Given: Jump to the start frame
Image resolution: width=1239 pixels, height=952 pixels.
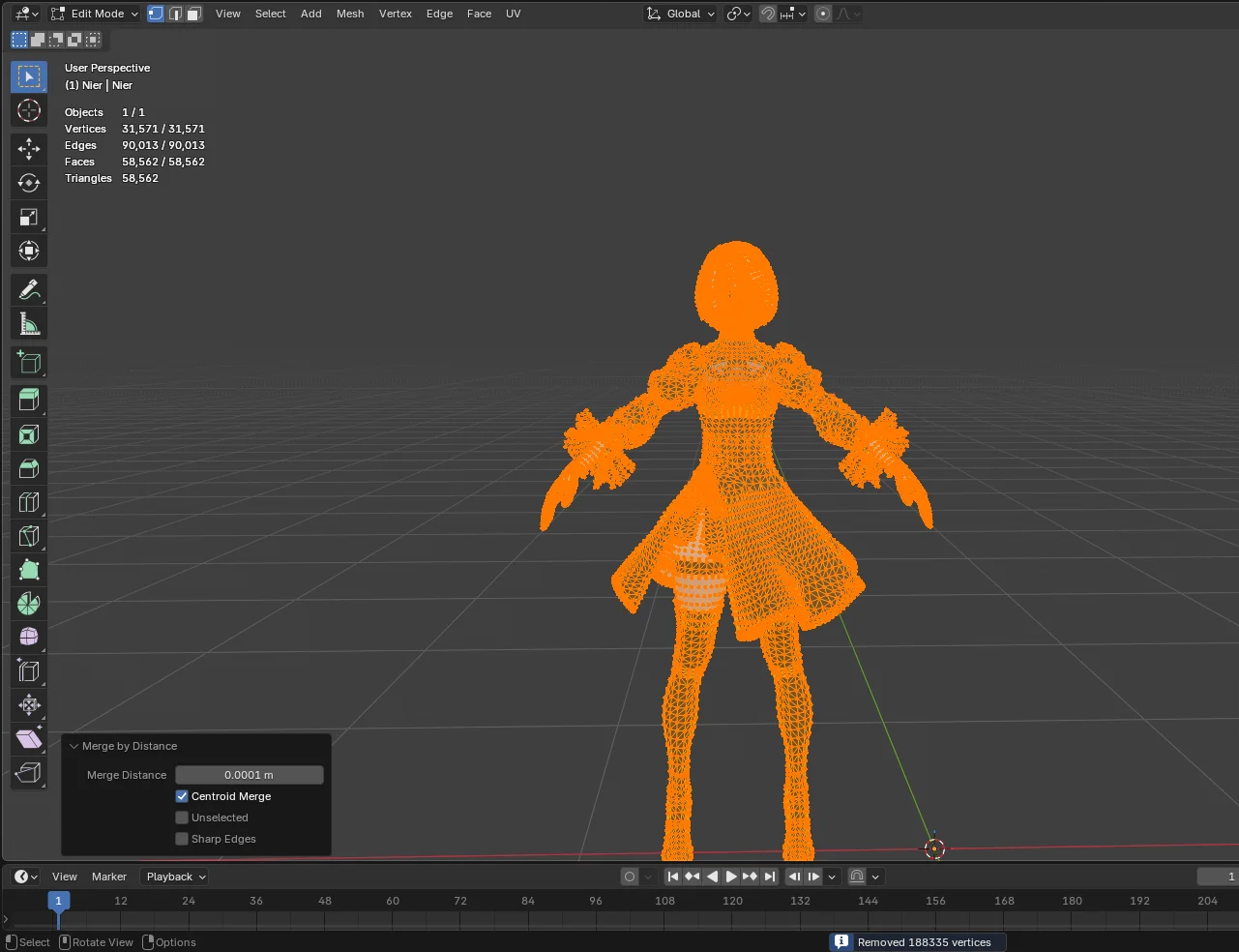Looking at the screenshot, I should pyautogui.click(x=673, y=877).
